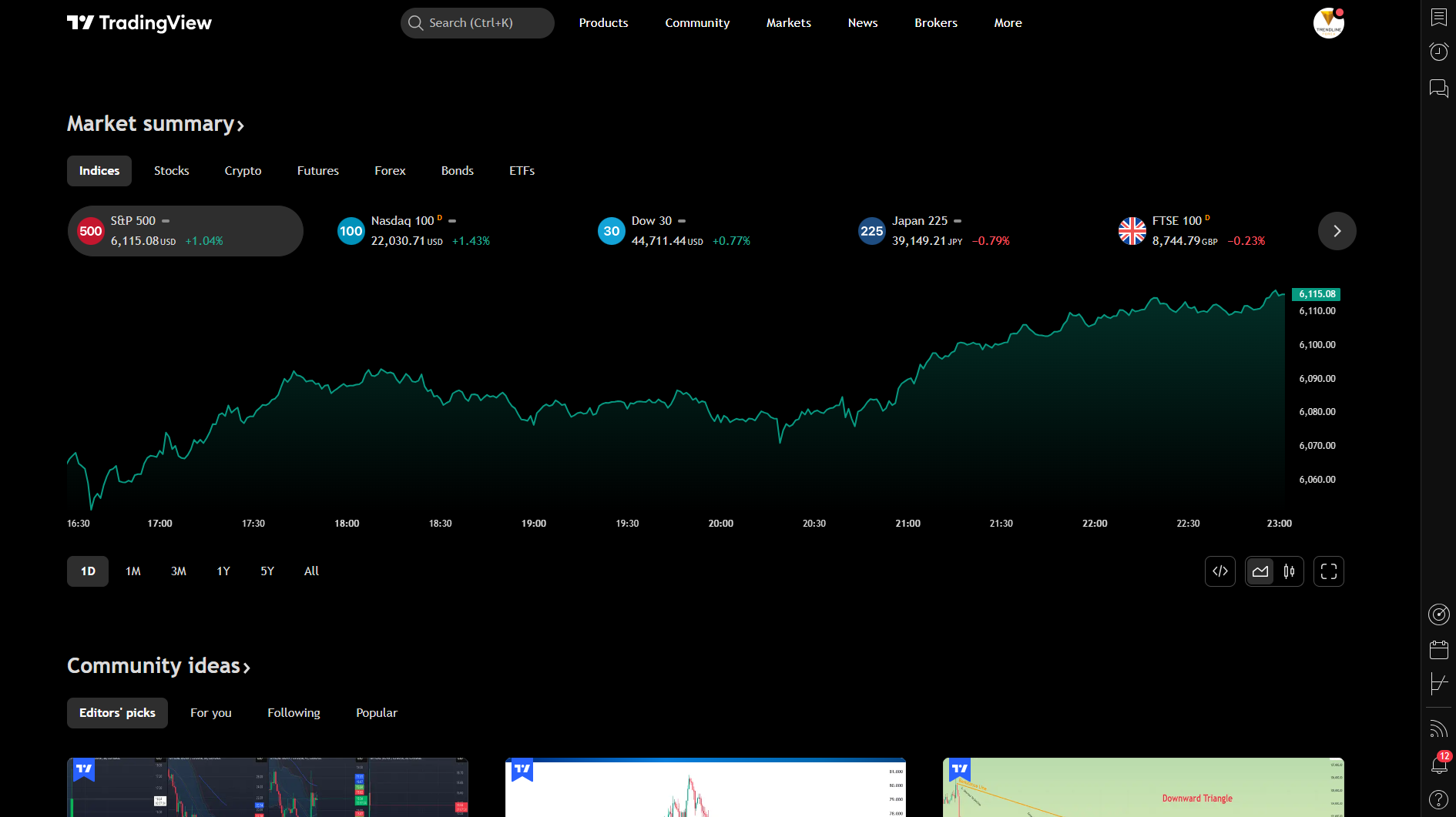The width and height of the screenshot is (1456, 817).
Task: Click the Dow 30 badge icon
Action: click(612, 231)
